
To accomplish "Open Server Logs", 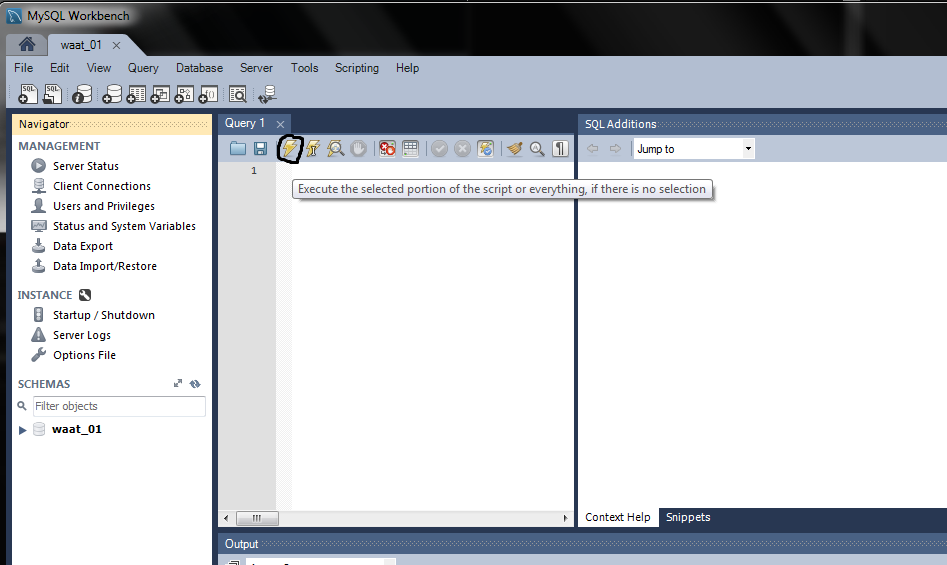I will (82, 334).
